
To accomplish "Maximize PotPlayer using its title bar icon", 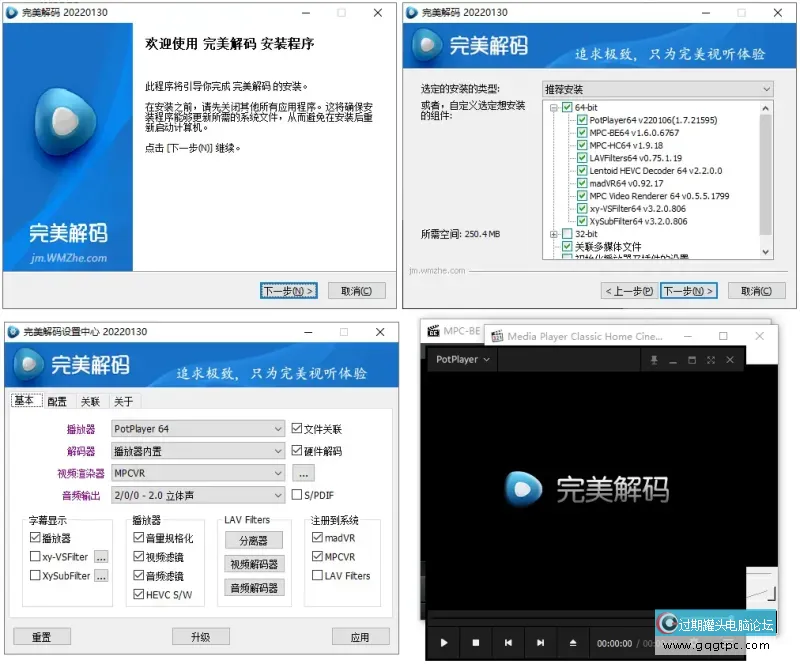I will pos(692,360).
